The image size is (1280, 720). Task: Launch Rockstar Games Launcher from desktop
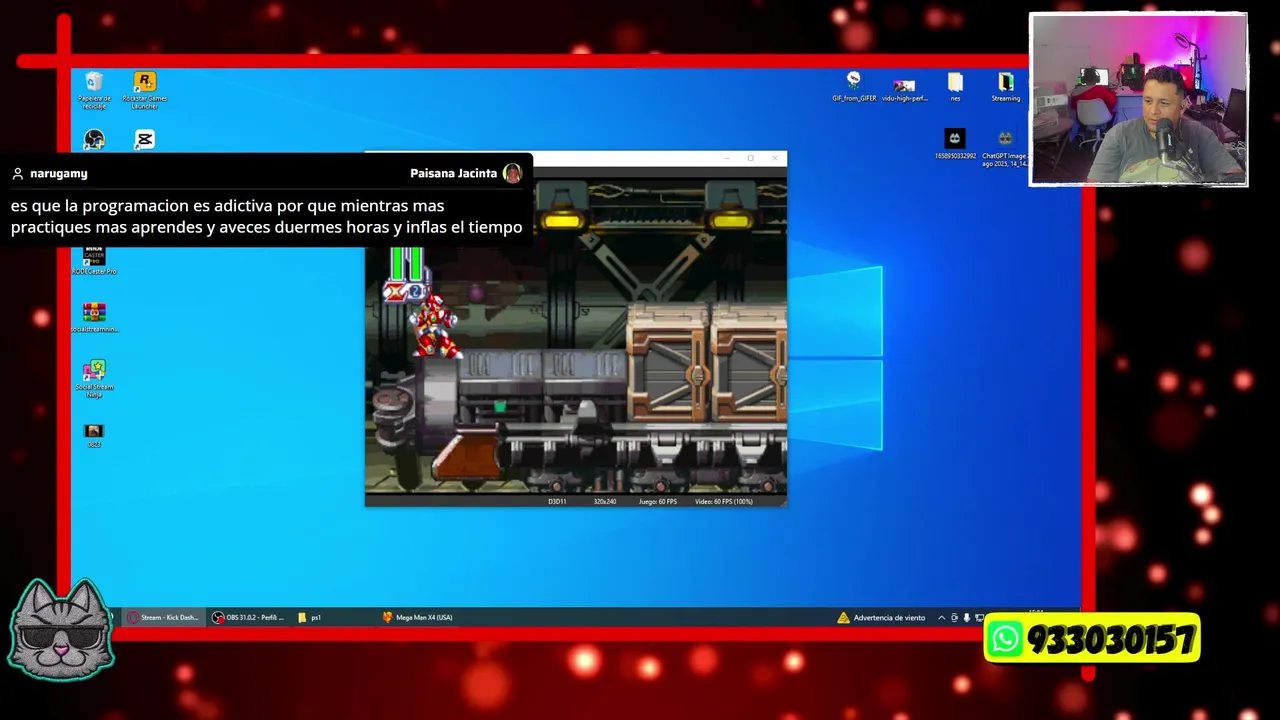(x=145, y=89)
